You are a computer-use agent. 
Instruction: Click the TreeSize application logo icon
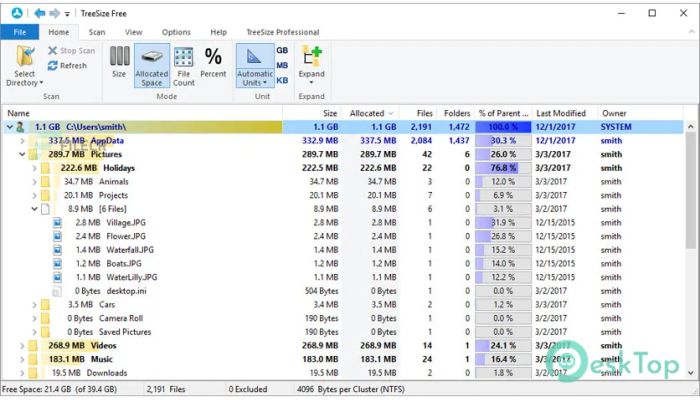coord(17,13)
